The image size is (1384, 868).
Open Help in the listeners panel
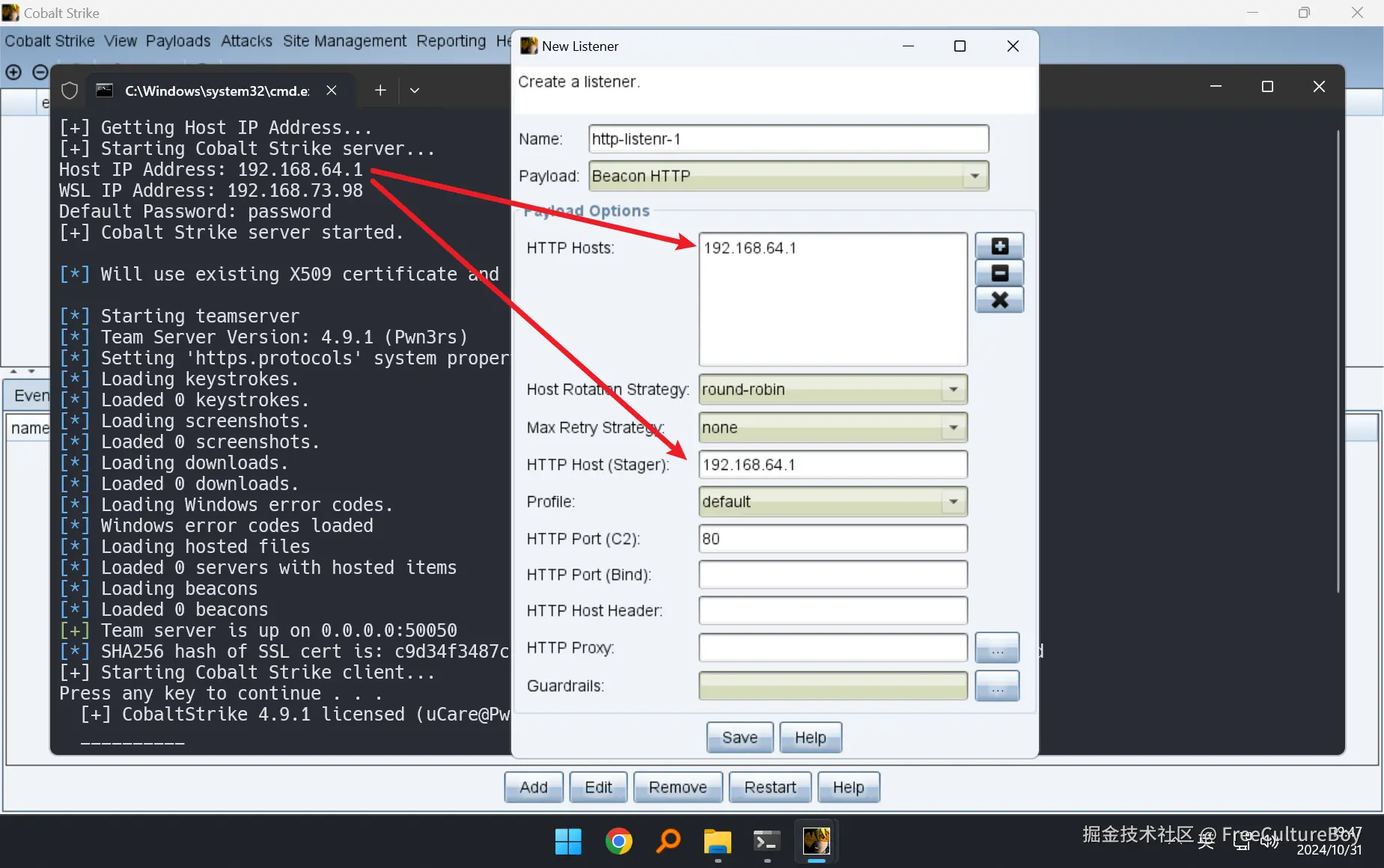pyautogui.click(x=848, y=787)
